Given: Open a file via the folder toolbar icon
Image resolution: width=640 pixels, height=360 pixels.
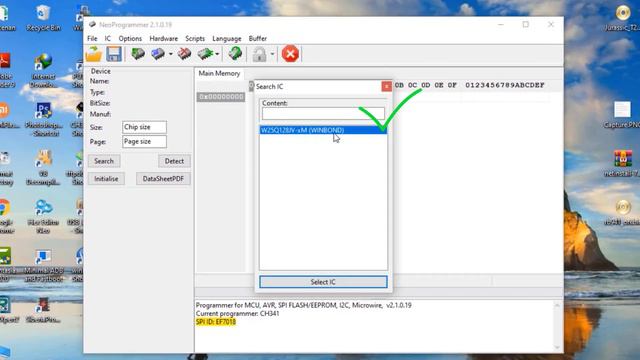Looking at the screenshot, I should click(94, 54).
